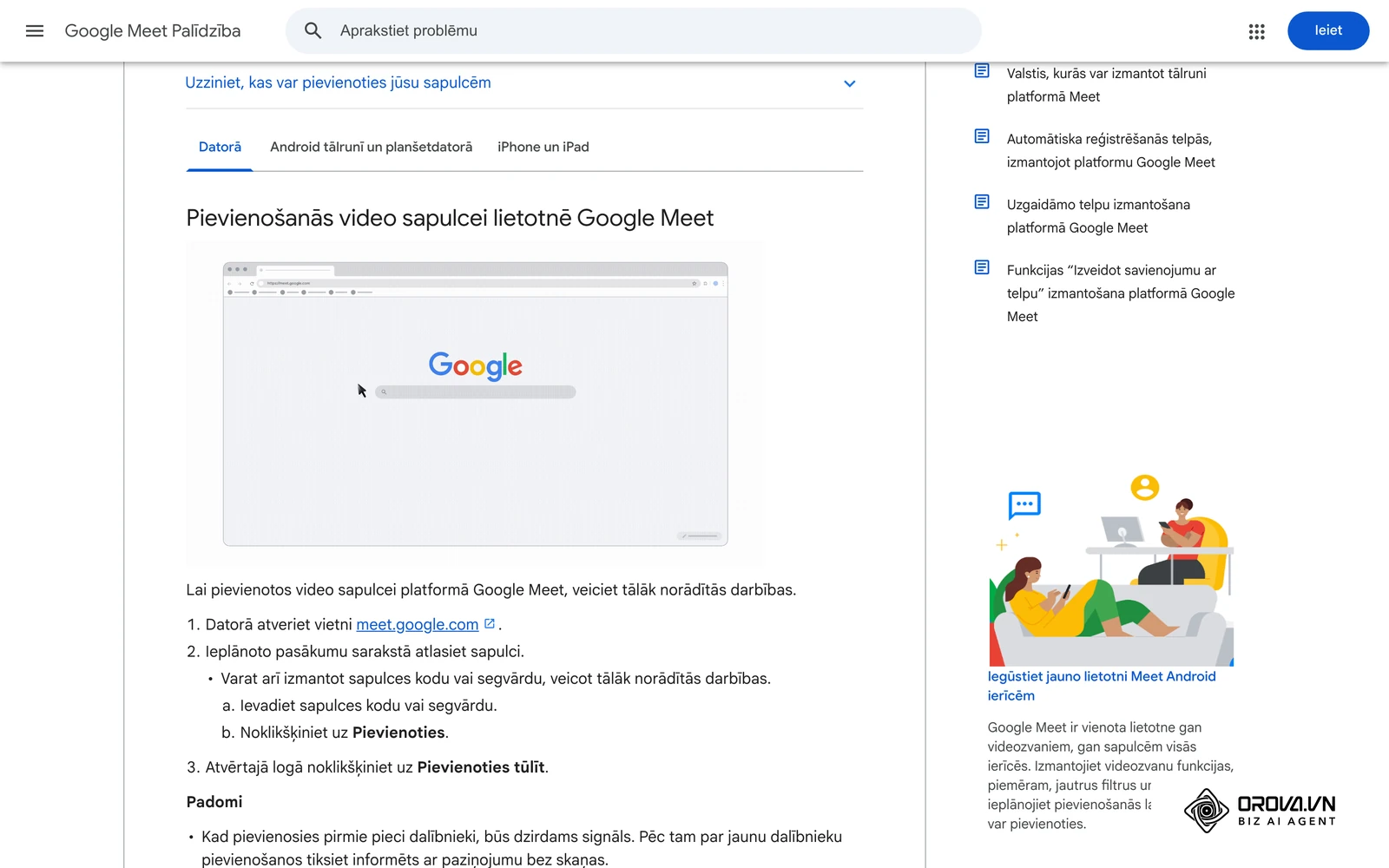Open 'Uzgaidāmo telpu izmantošana' article
The height and width of the screenshot is (868, 1389).
point(1098,216)
